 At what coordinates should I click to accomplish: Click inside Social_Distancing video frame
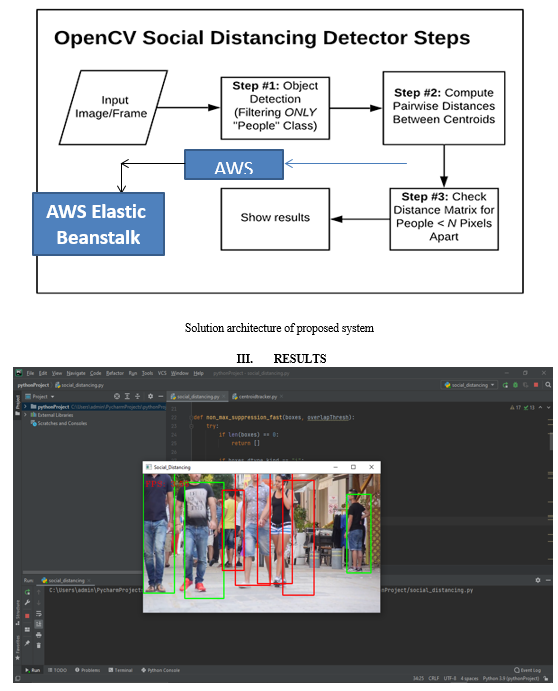261,543
